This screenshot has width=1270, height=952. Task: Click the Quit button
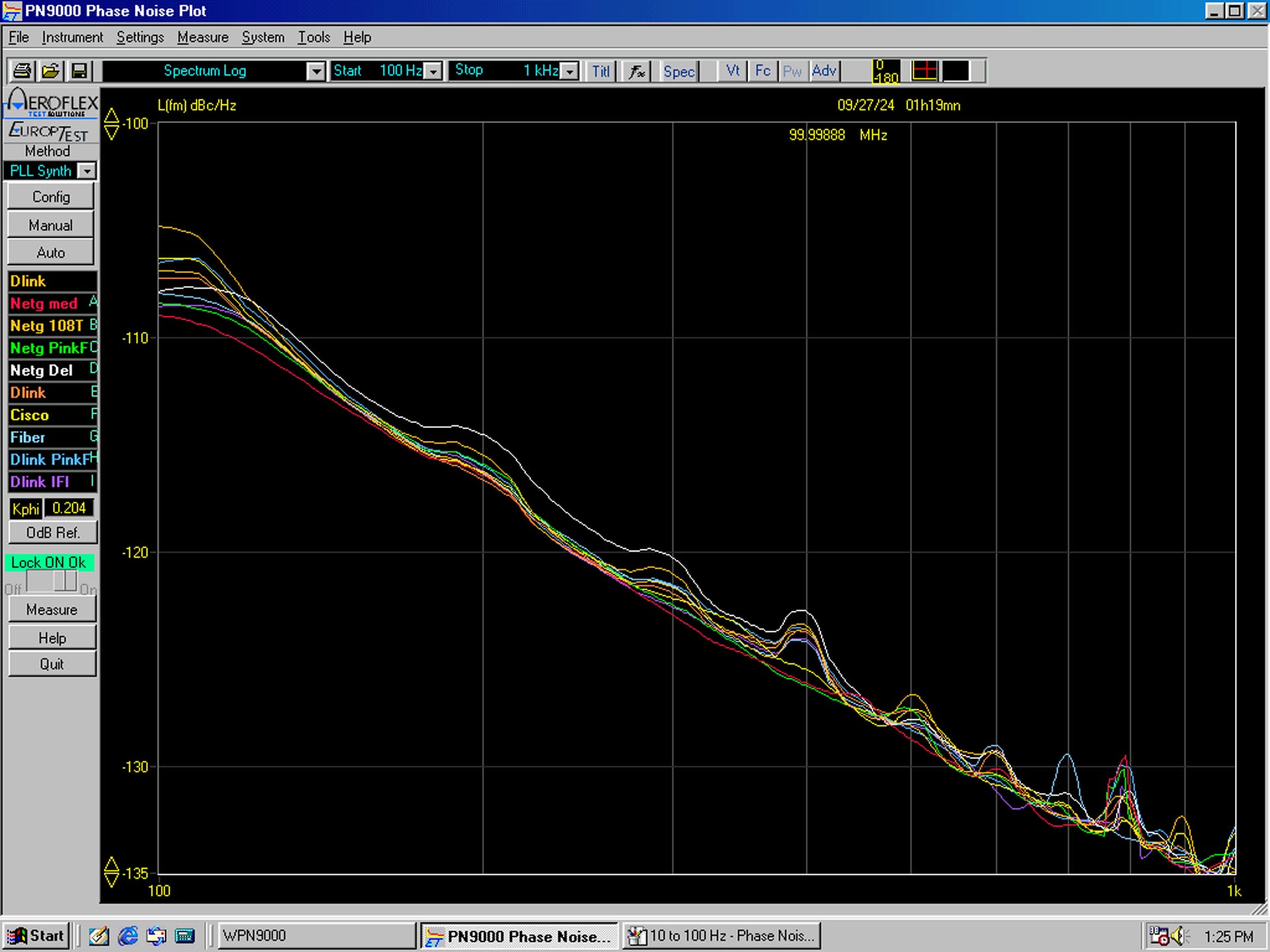(x=52, y=664)
